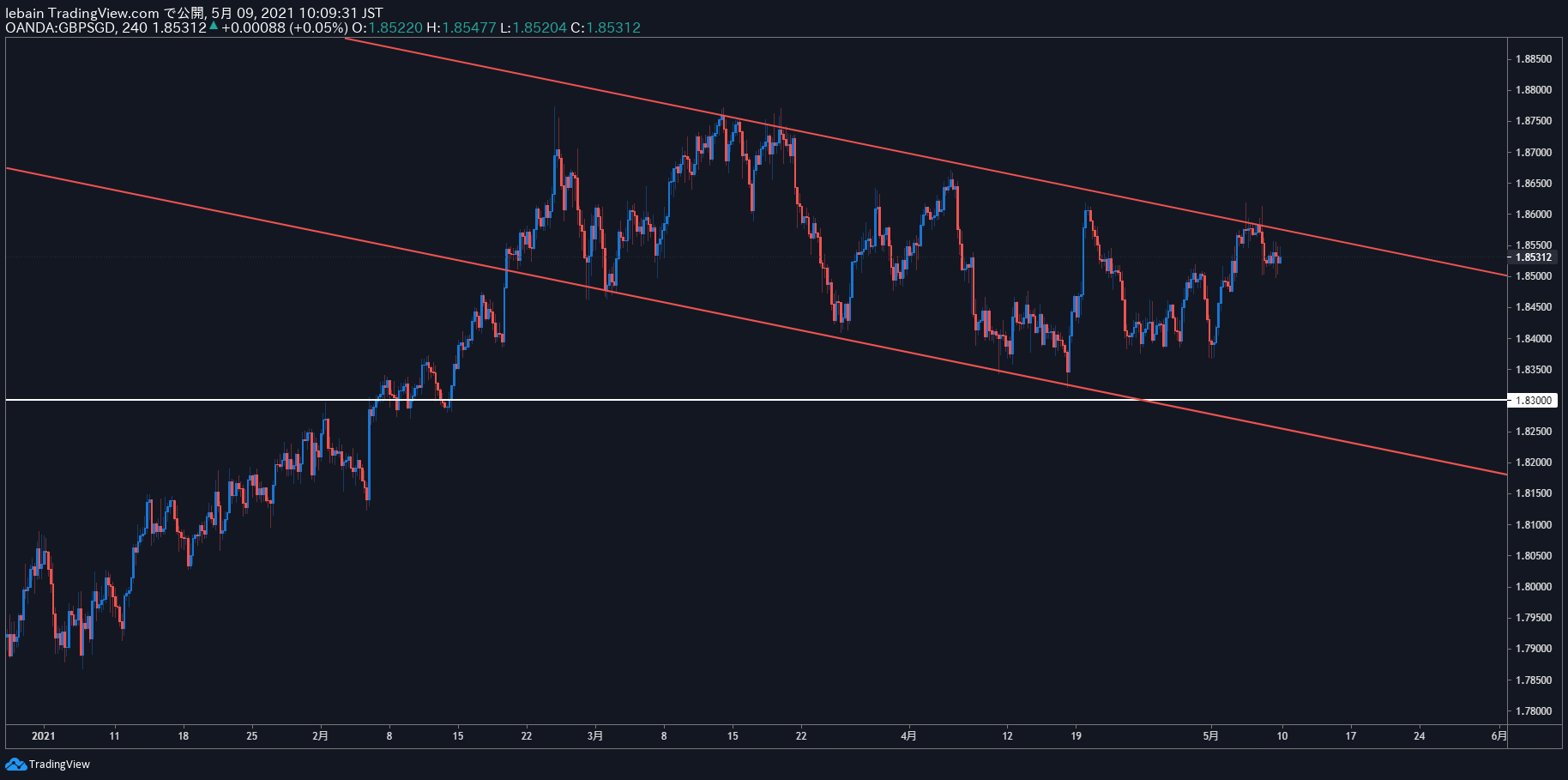Click the 25 date label before 2月
The image size is (1568, 780).
(x=251, y=736)
